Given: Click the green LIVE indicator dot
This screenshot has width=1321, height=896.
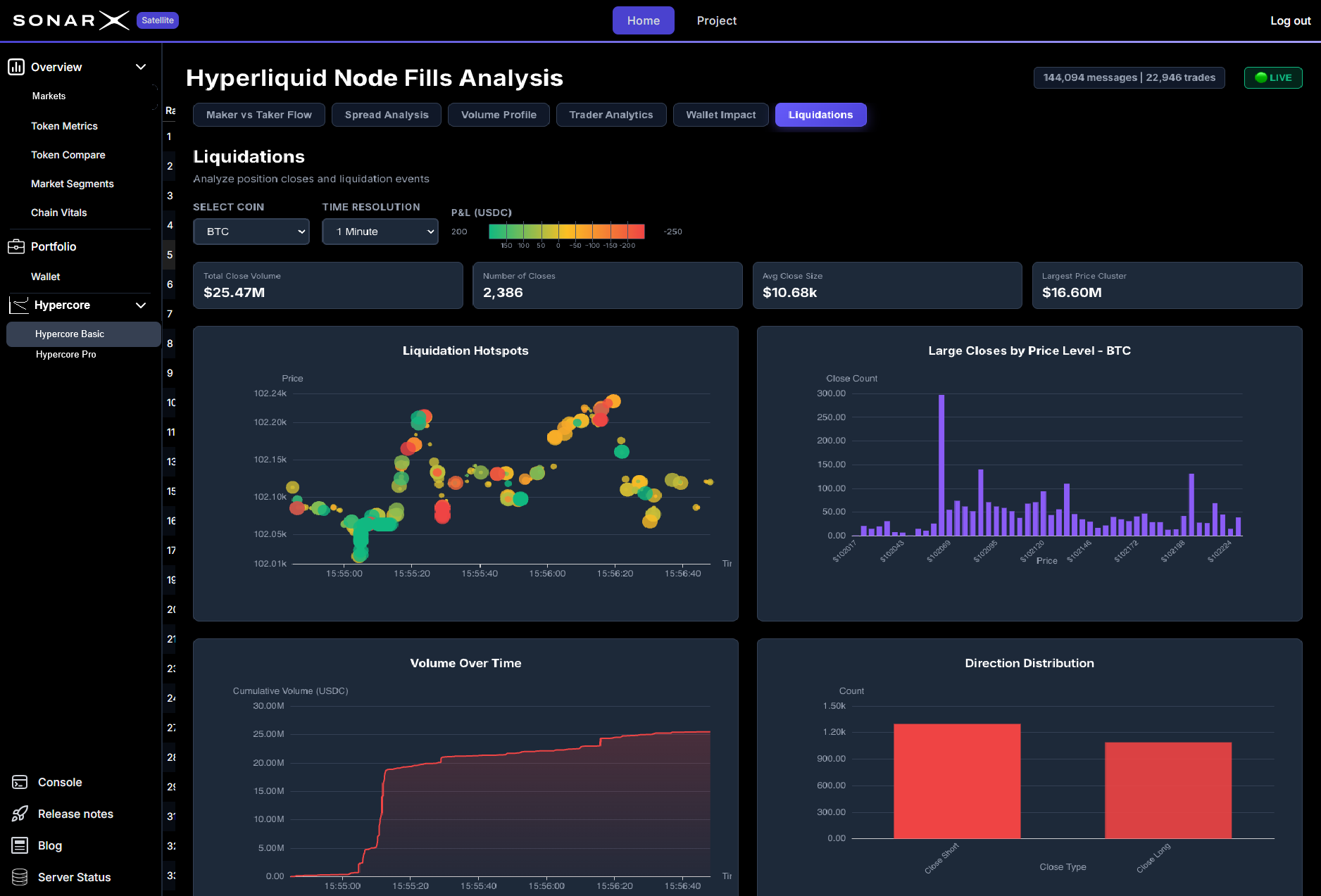Looking at the screenshot, I should click(1261, 77).
